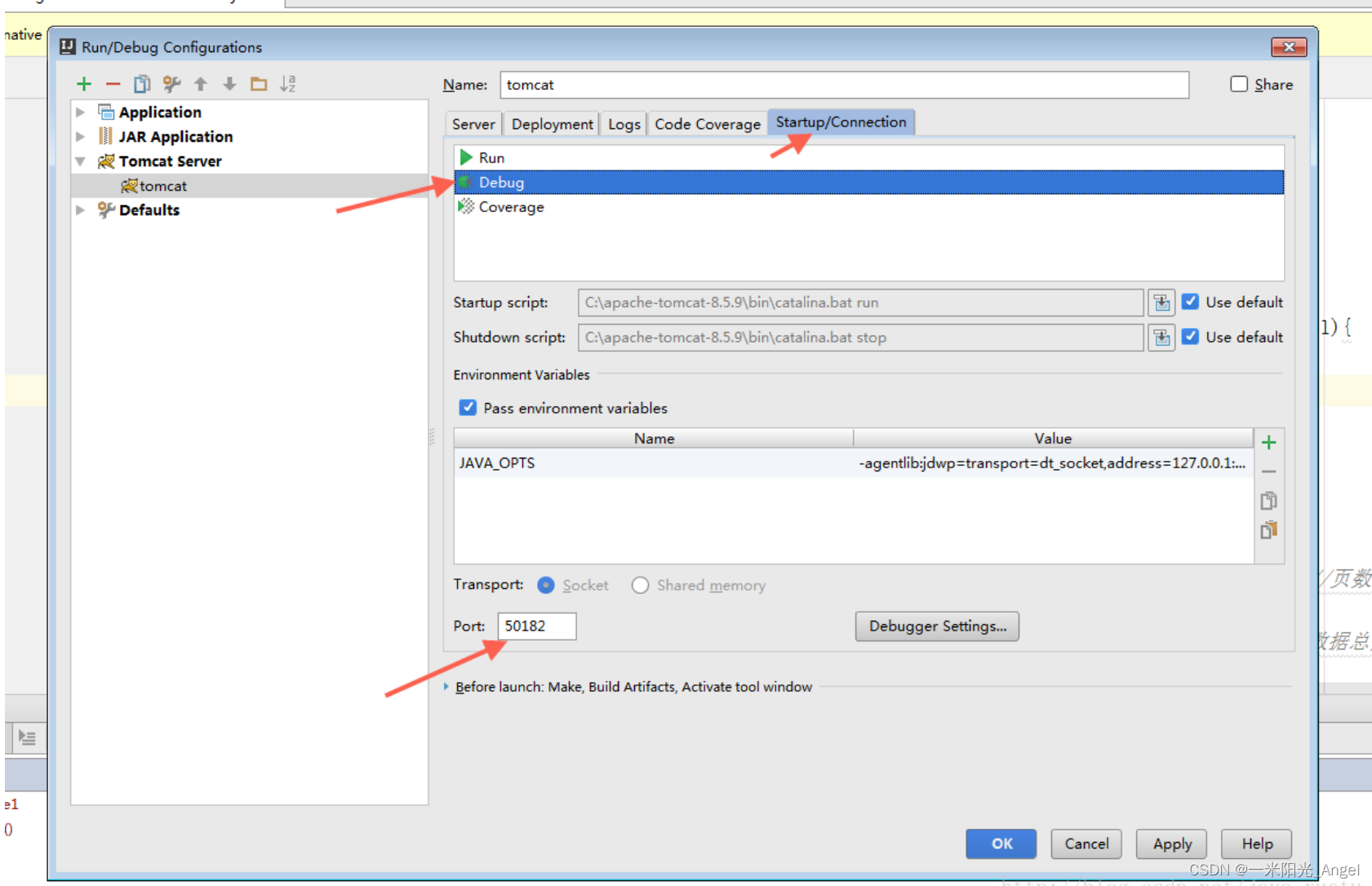Remove the selected tomcat configuration
The image size is (1372, 886).
pyautogui.click(x=113, y=83)
